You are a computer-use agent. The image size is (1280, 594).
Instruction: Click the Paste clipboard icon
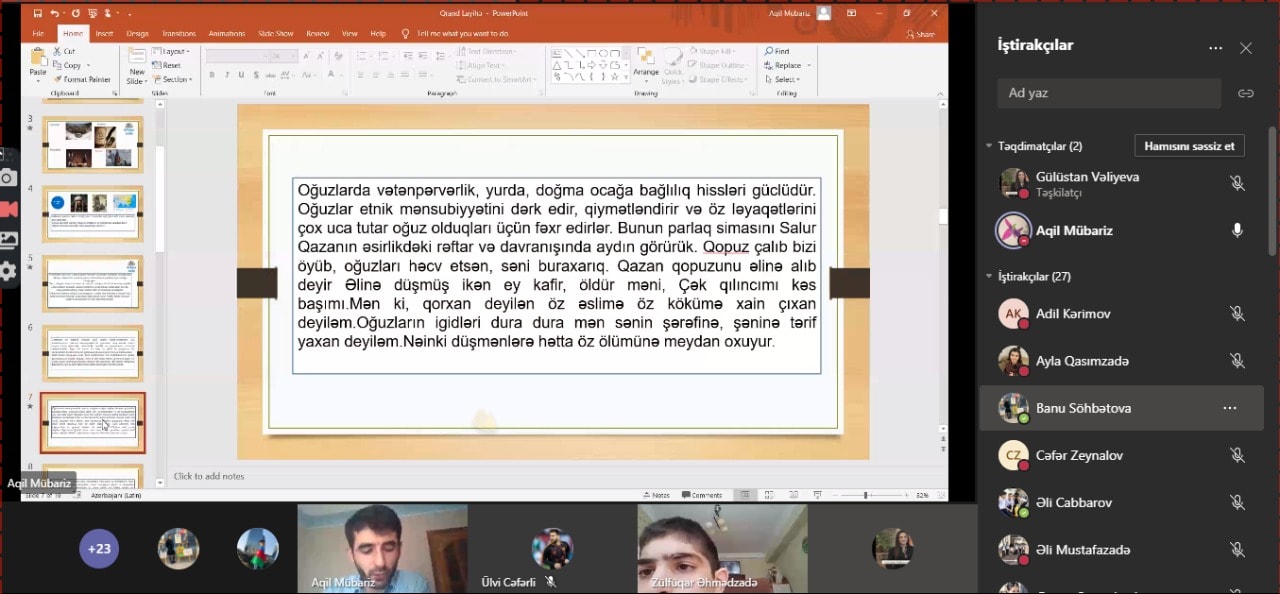(x=37, y=57)
